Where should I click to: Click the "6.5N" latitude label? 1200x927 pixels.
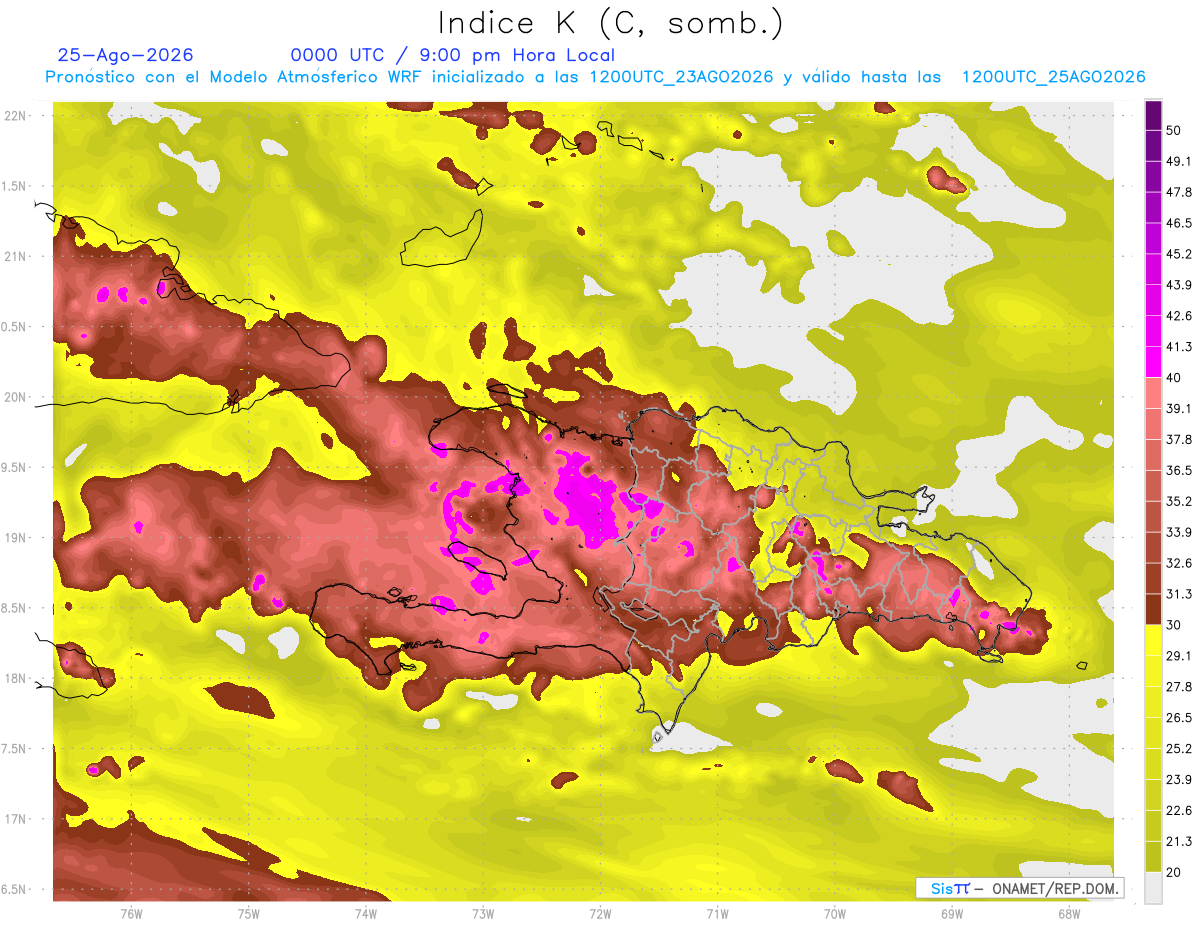15,889
